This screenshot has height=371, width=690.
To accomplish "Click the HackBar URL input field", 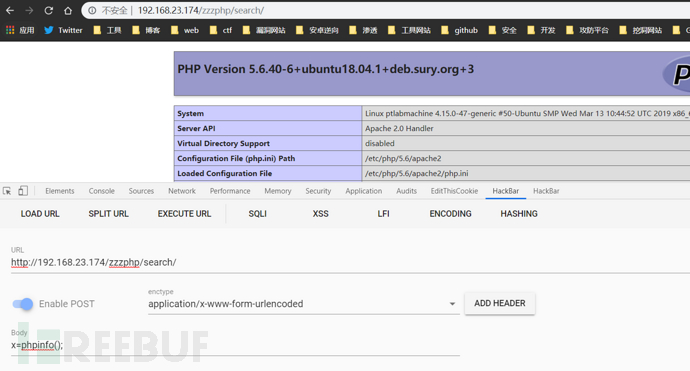I will 350,262.
